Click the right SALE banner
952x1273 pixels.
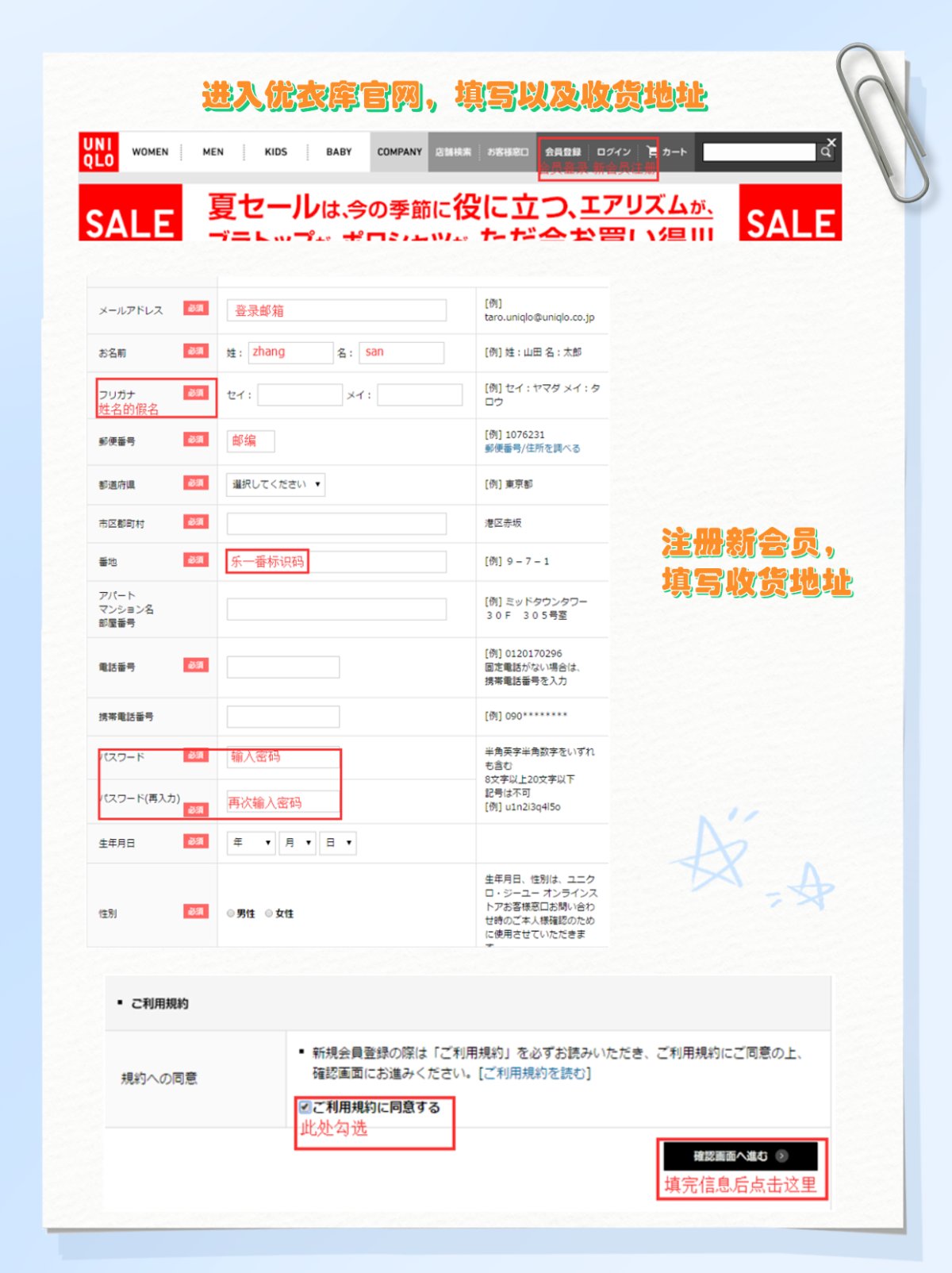click(790, 212)
